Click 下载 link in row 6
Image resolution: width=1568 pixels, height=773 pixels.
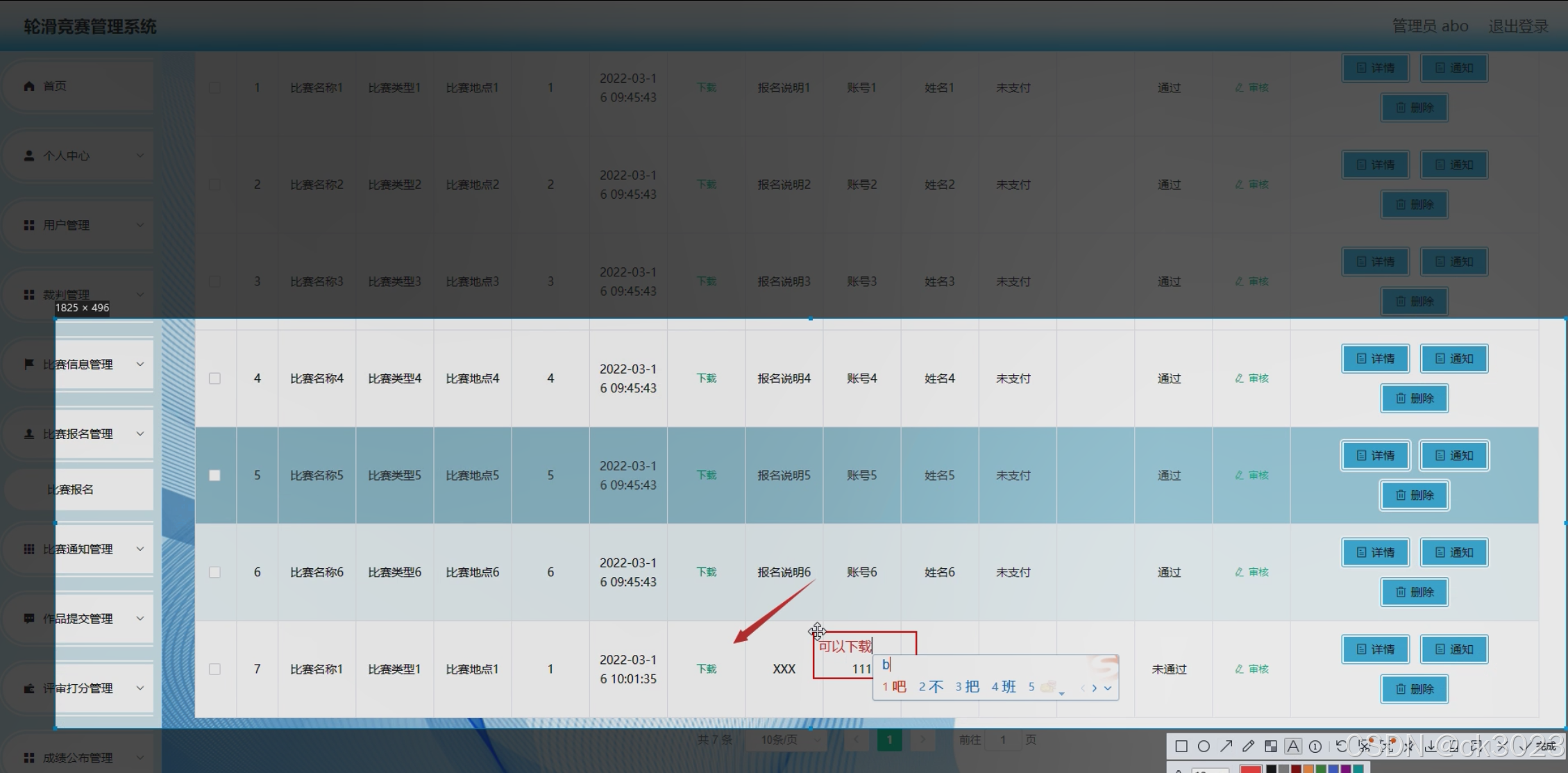707,572
